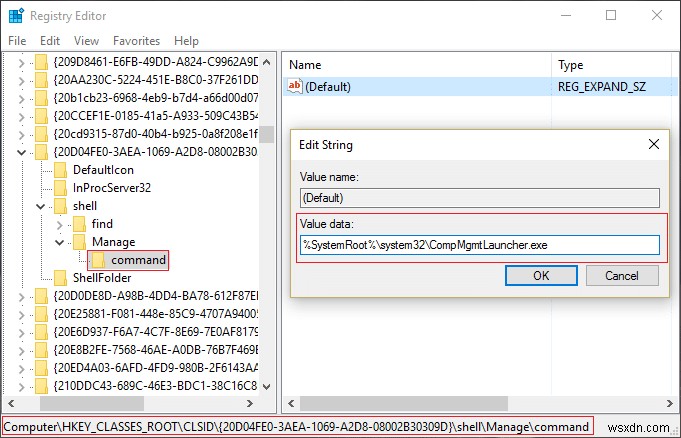Click values pane horizontal scrollbar thumb
Viewport: 681px width, 438px height.
click(404, 404)
